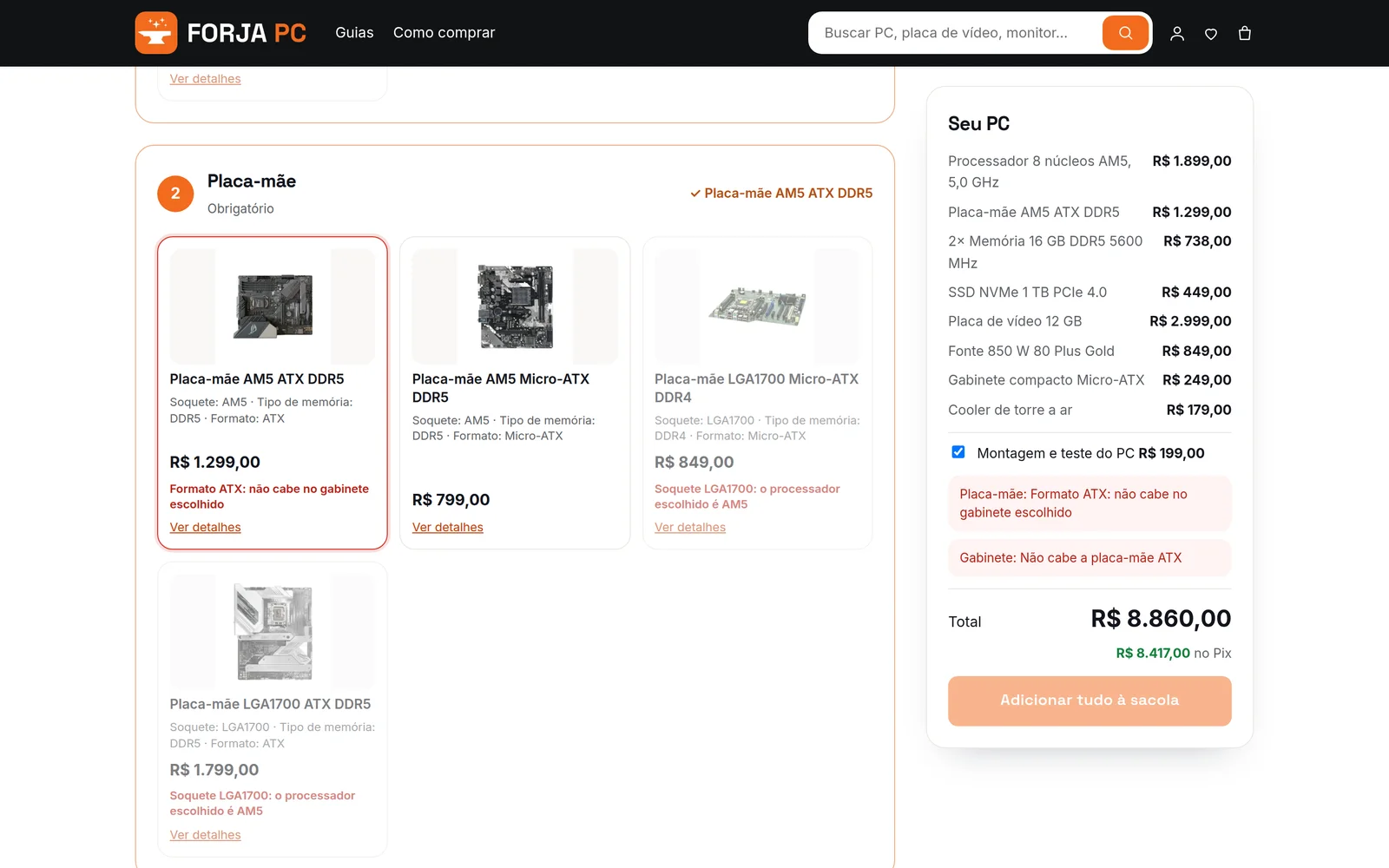Open Ver detalhes for AM5 ATX DDR5
This screenshot has height=868, width=1389.
coord(205,527)
